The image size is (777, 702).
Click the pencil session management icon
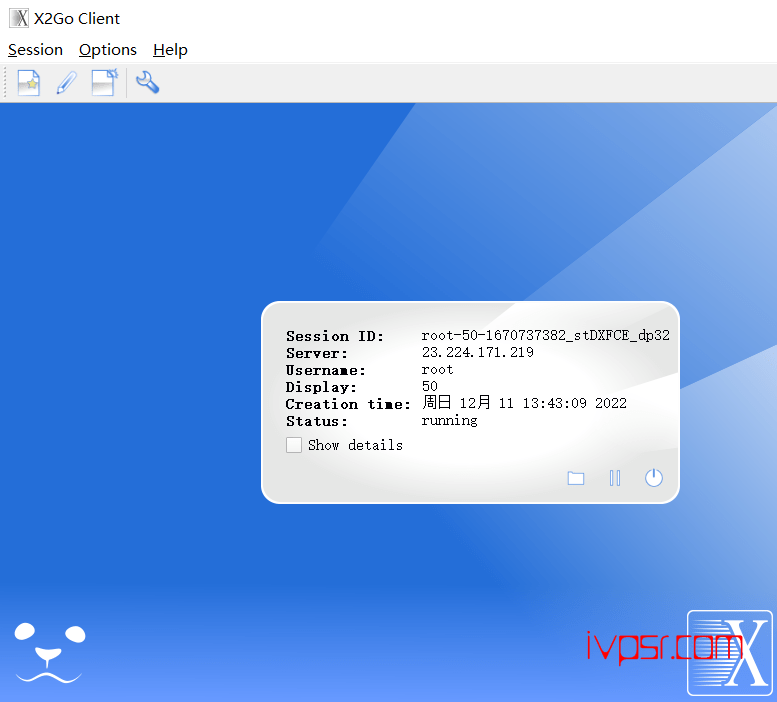pos(66,82)
